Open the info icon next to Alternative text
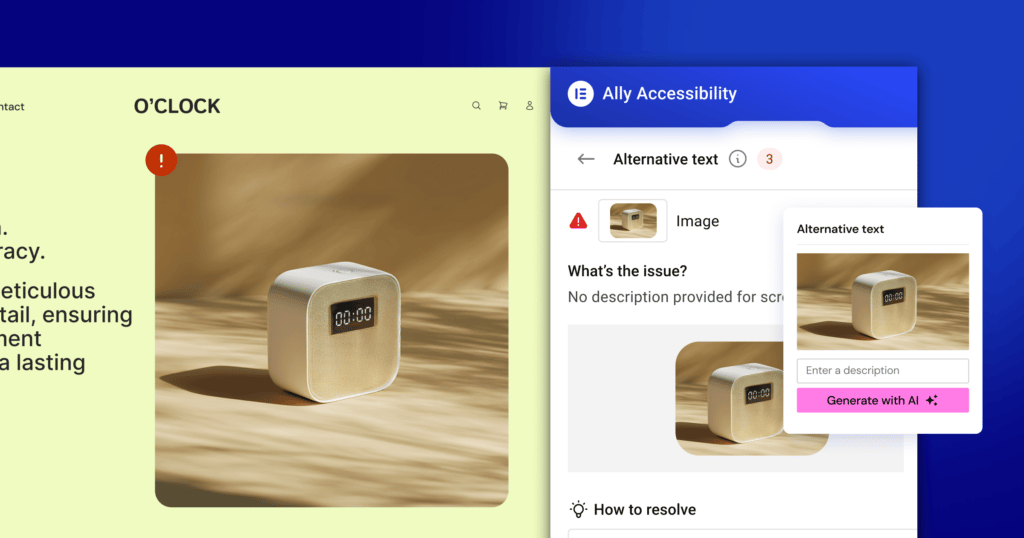Image resolution: width=1024 pixels, height=538 pixels. point(738,159)
